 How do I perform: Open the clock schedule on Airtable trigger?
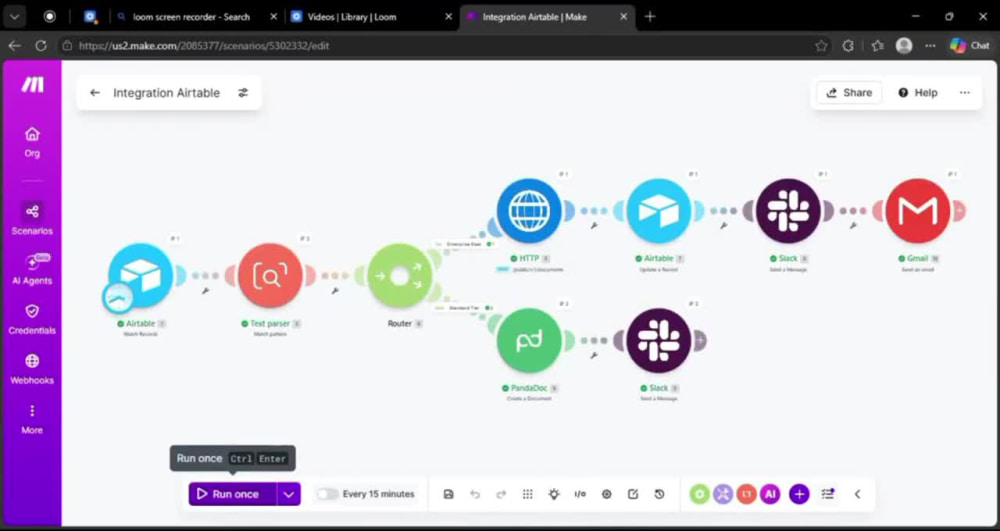[x=119, y=297]
